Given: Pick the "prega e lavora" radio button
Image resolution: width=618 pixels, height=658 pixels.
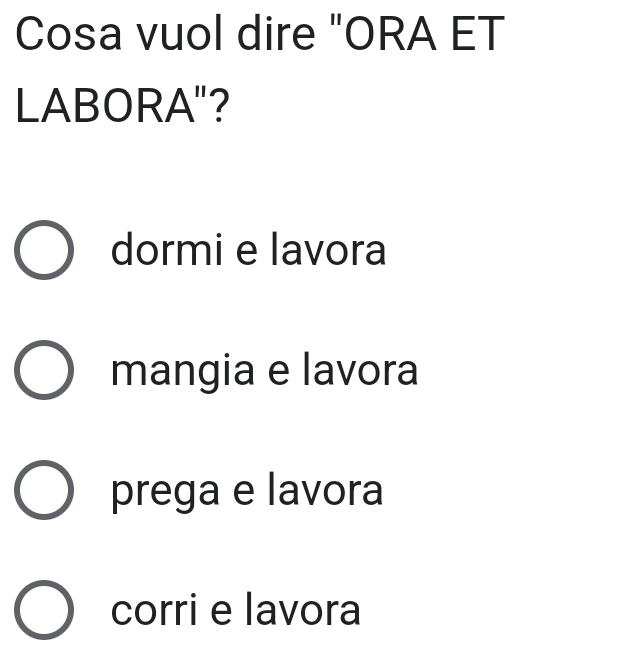Looking at the screenshot, I should pyautogui.click(x=44, y=491).
